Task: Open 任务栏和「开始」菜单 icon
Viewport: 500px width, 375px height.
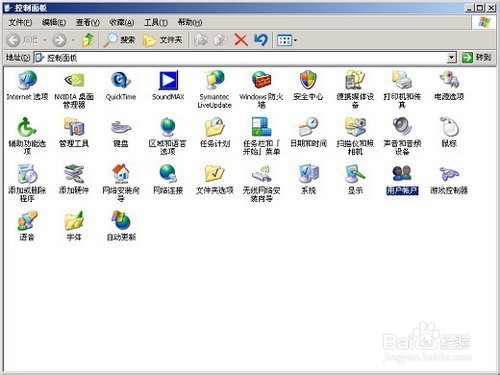Action: [x=261, y=136]
